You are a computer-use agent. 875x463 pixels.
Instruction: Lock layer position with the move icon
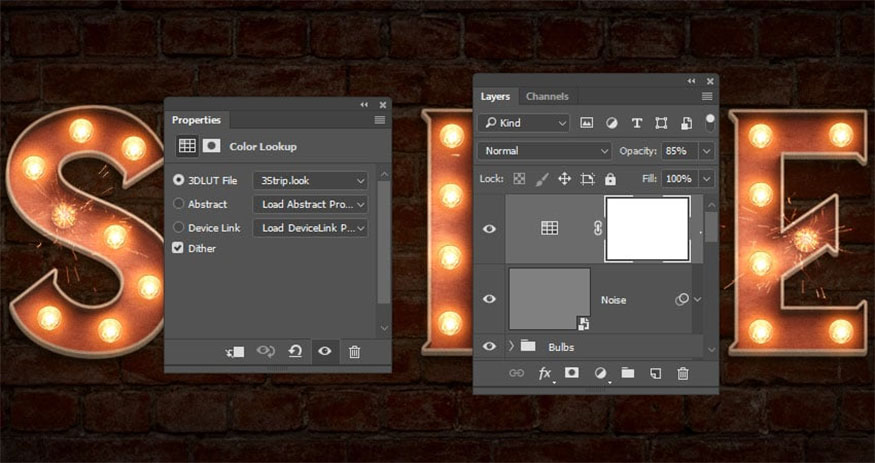tap(564, 179)
